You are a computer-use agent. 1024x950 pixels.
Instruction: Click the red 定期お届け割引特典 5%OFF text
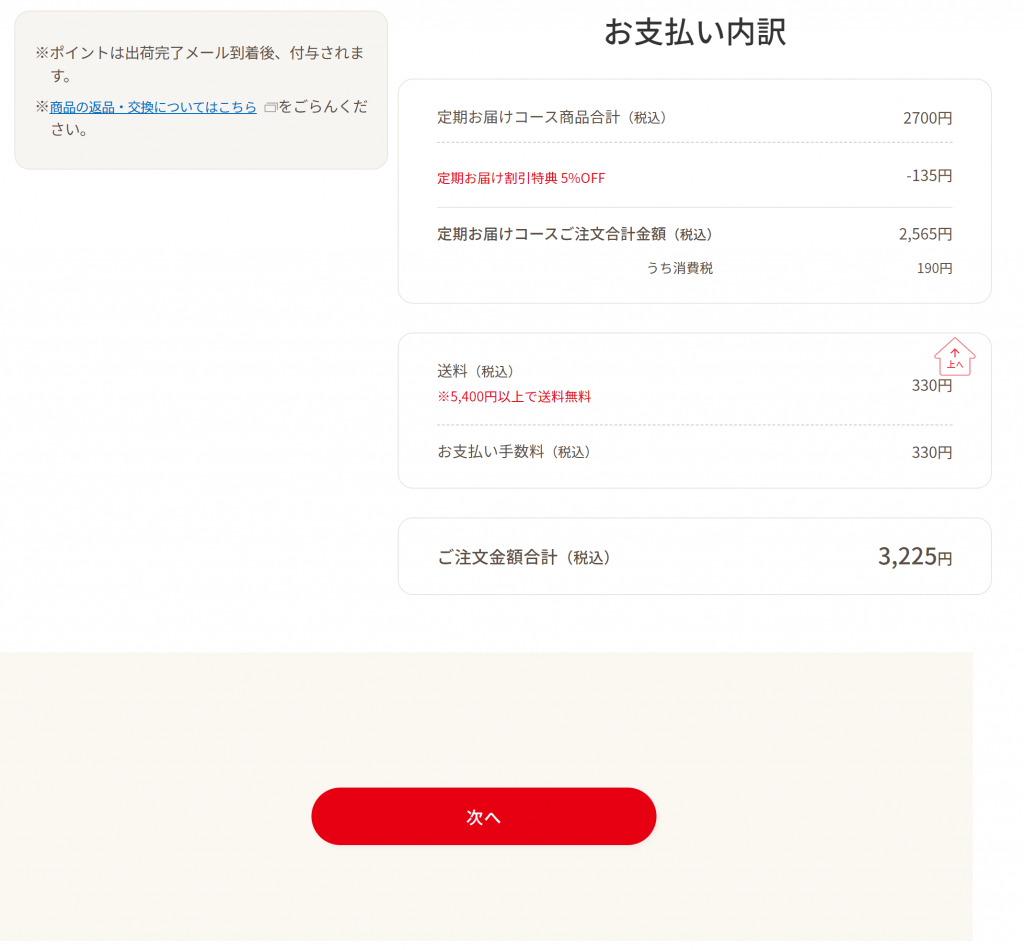click(x=521, y=178)
